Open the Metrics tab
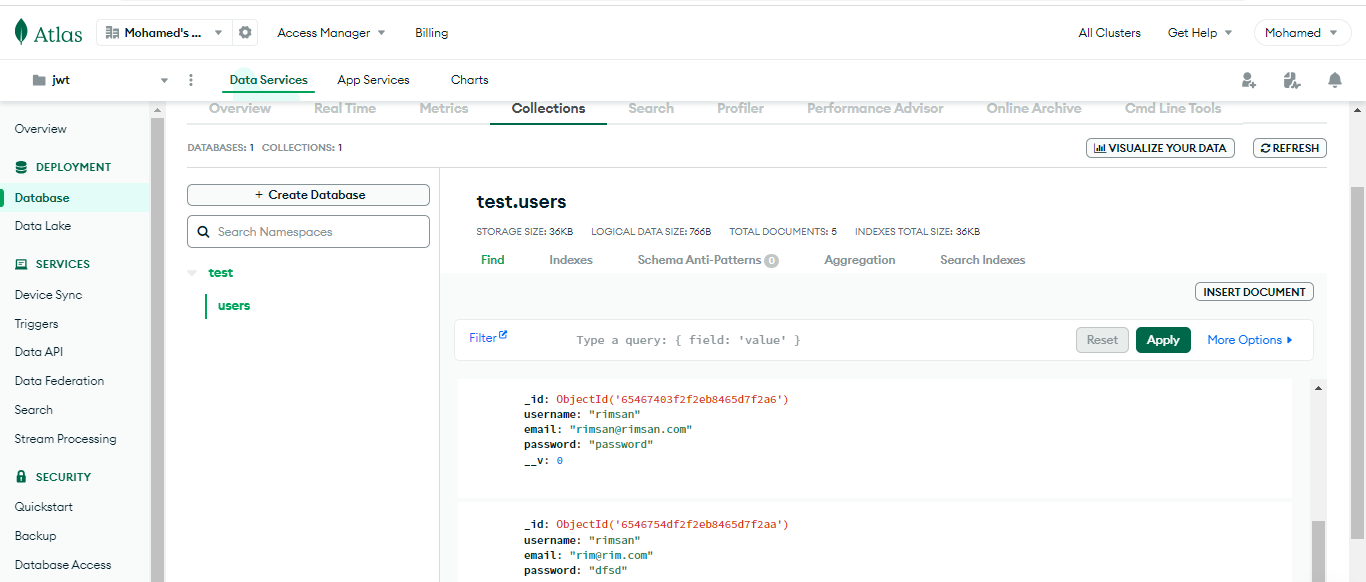 point(444,108)
